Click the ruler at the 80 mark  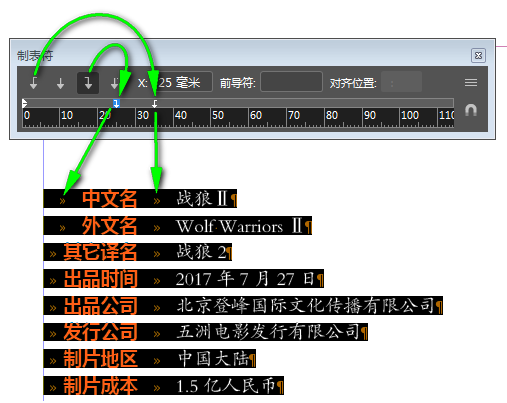[x=332, y=116]
